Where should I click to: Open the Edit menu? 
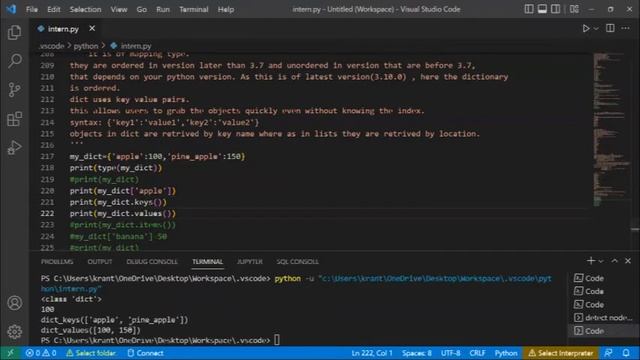pyautogui.click(x=53, y=9)
